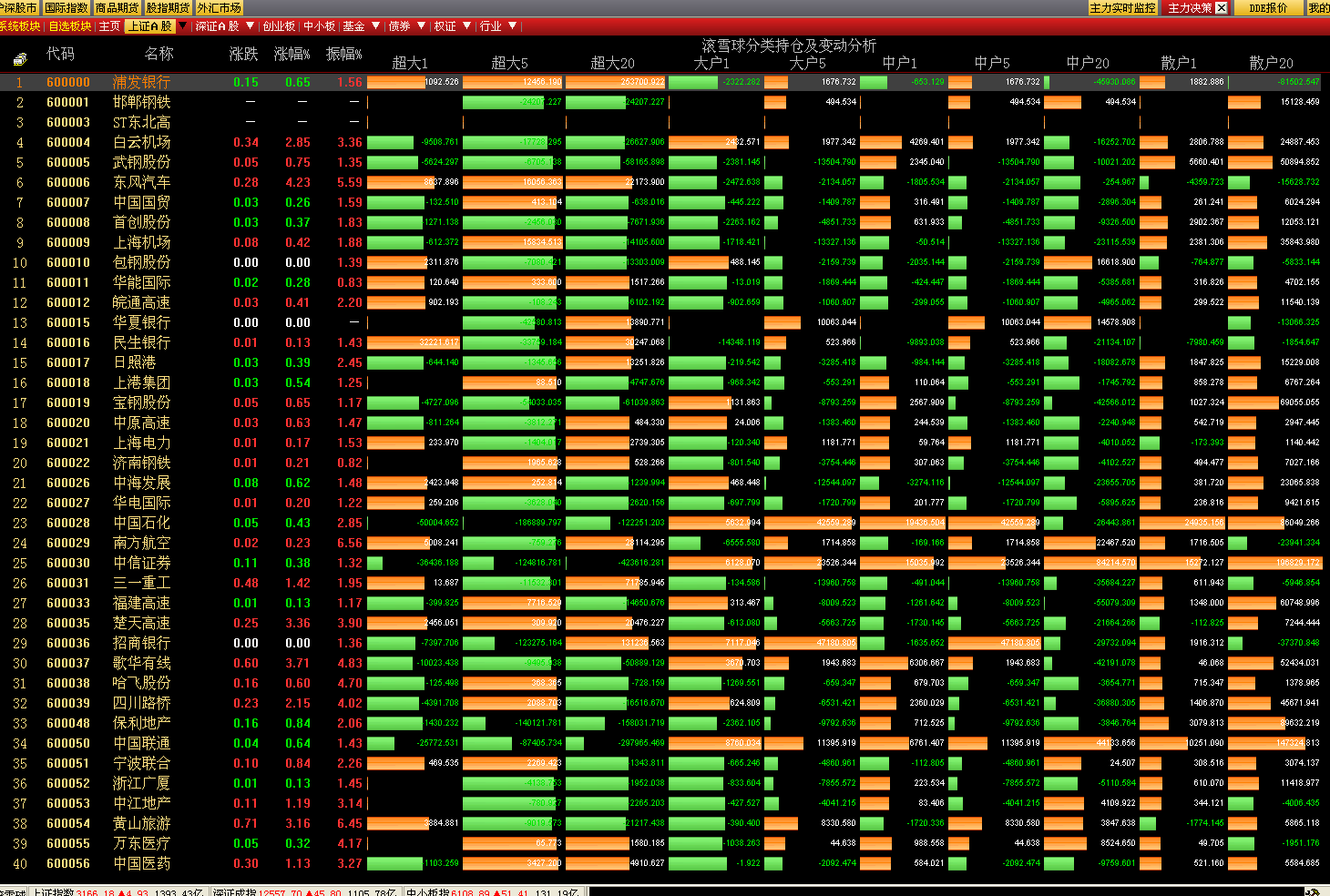Open the 创业板 board
The image size is (1330, 896).
coord(279,25)
